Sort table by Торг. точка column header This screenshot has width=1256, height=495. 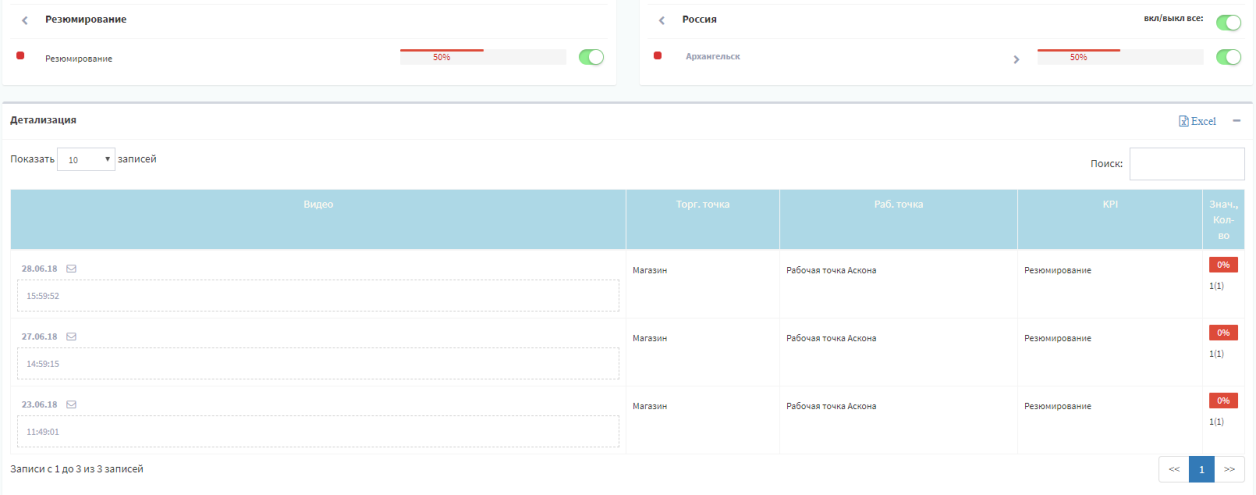pos(703,219)
